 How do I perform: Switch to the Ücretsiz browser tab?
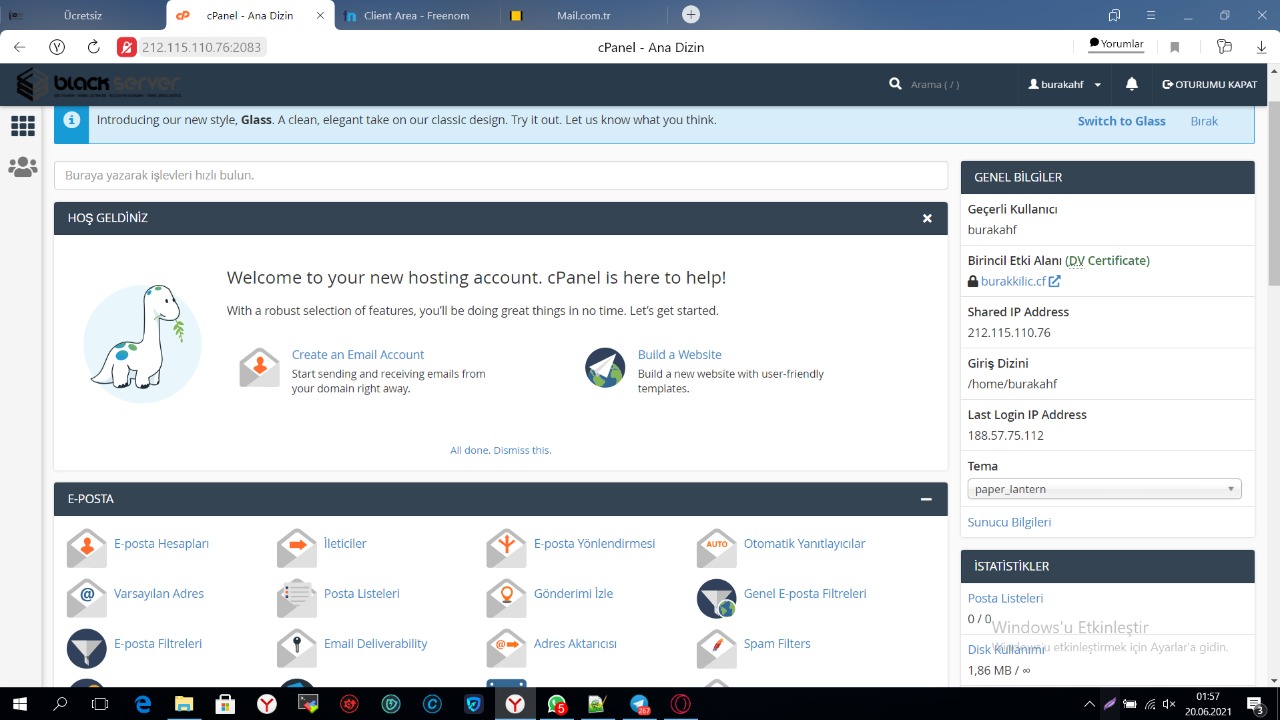83,15
